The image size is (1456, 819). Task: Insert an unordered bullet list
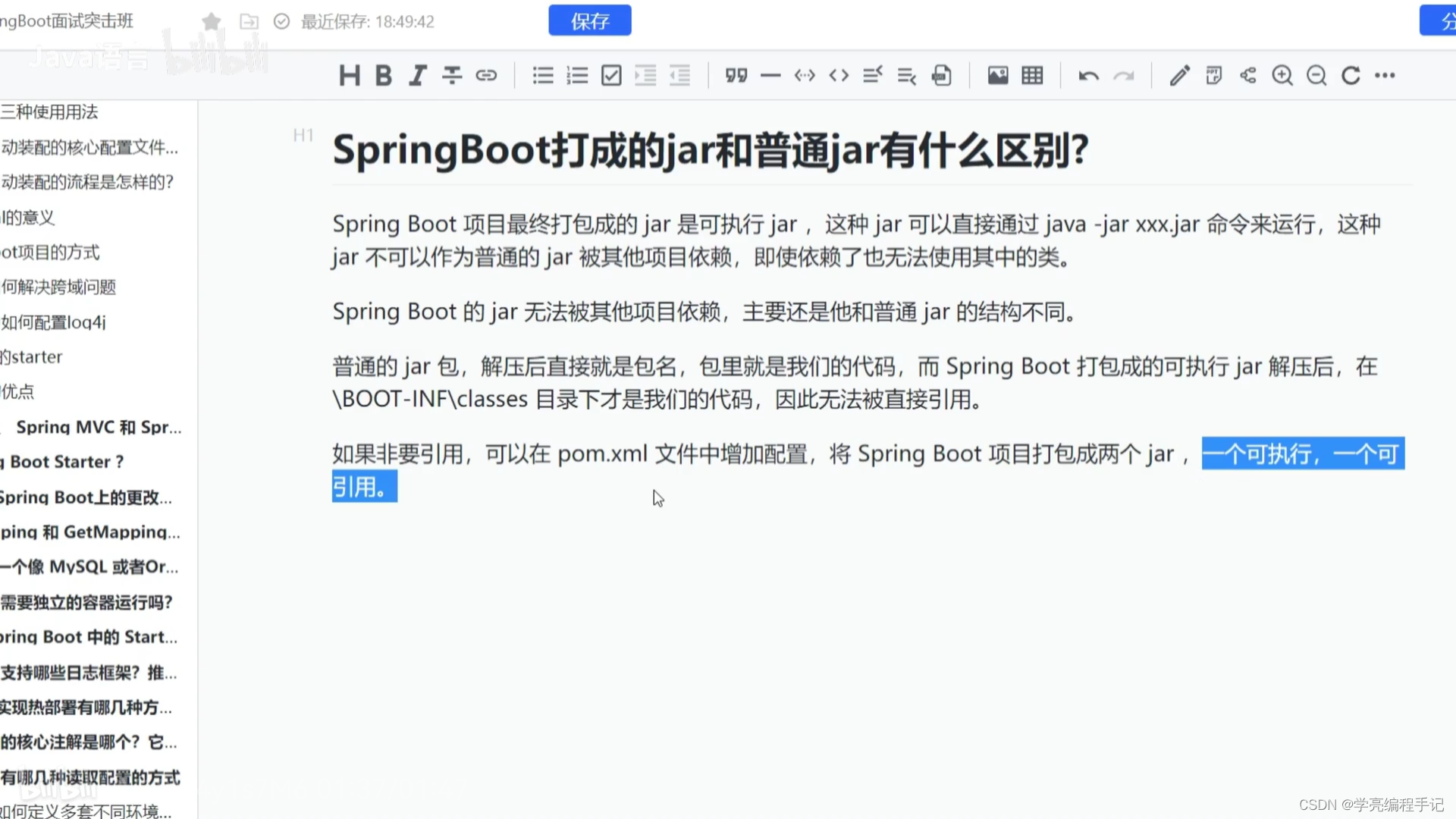point(543,75)
